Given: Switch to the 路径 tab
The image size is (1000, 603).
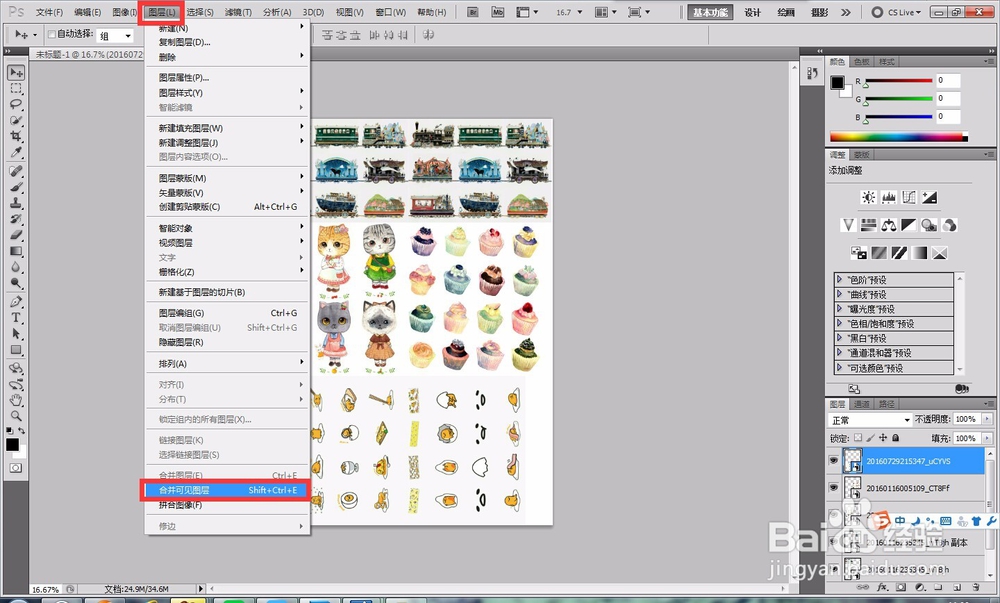Looking at the screenshot, I should (886, 404).
